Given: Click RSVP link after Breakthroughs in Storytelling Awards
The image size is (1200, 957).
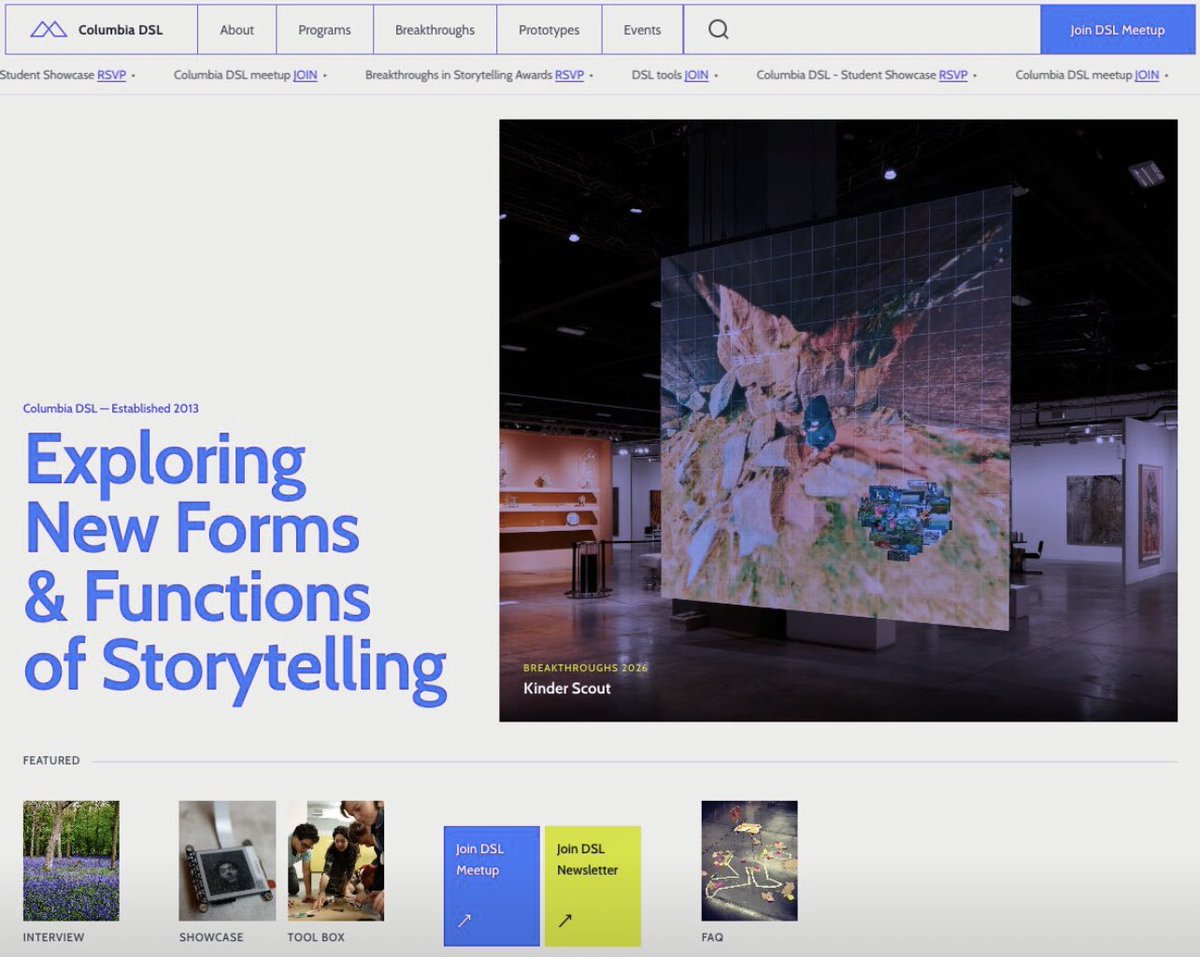Looking at the screenshot, I should point(569,75).
